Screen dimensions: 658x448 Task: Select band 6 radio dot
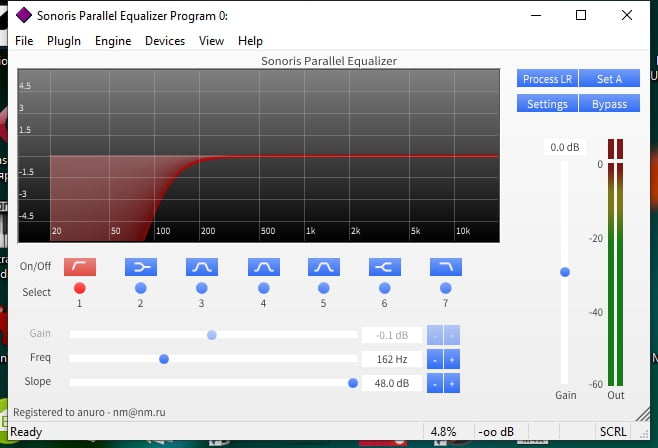[384, 288]
